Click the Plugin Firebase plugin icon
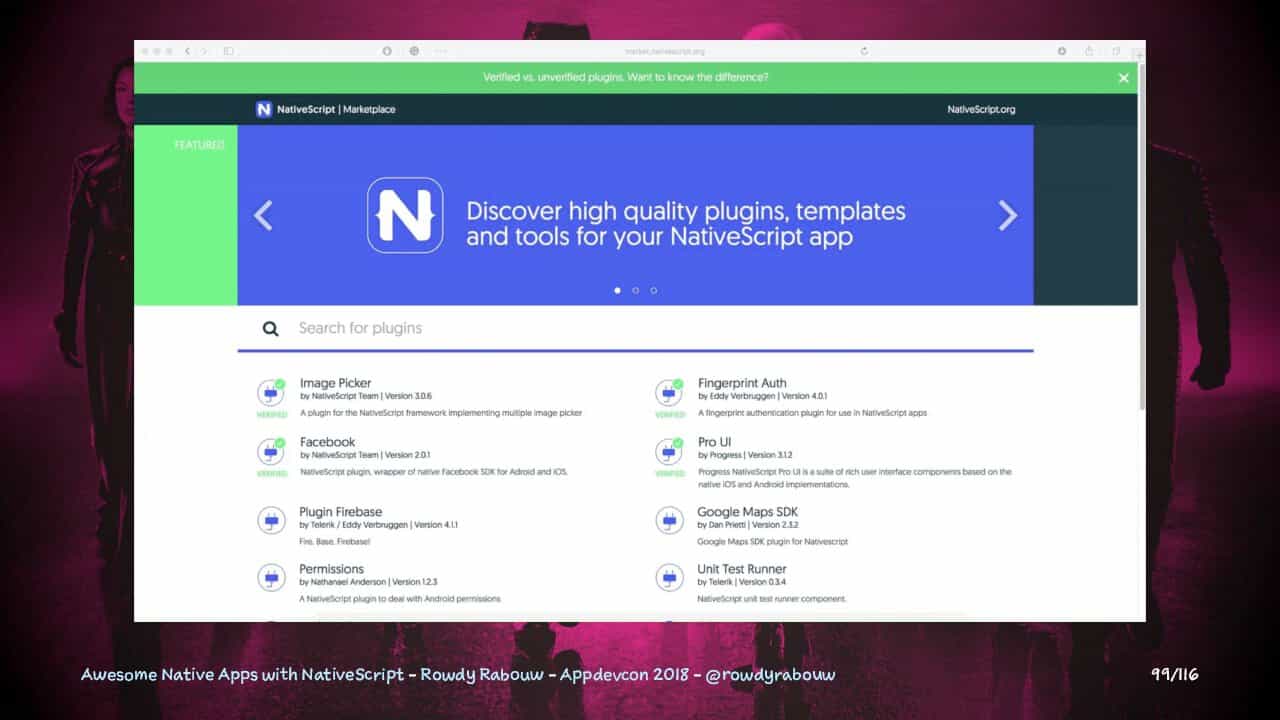The height and width of the screenshot is (720, 1280). 270,520
